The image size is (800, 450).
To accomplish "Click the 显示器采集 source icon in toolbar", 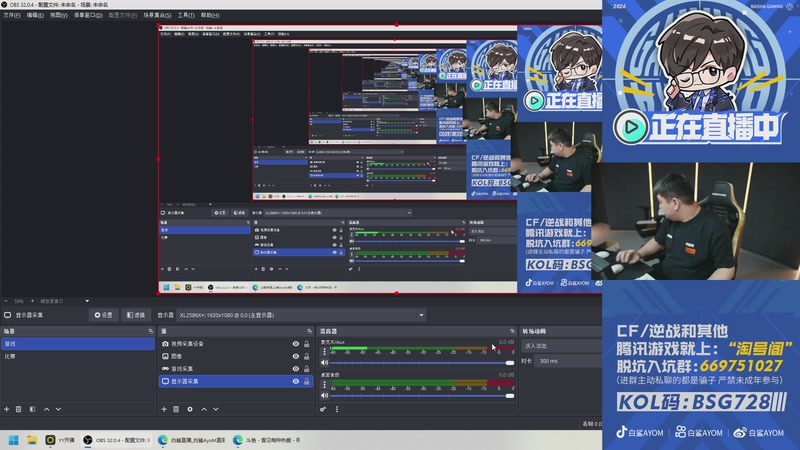I will pyautogui.click(x=8, y=315).
